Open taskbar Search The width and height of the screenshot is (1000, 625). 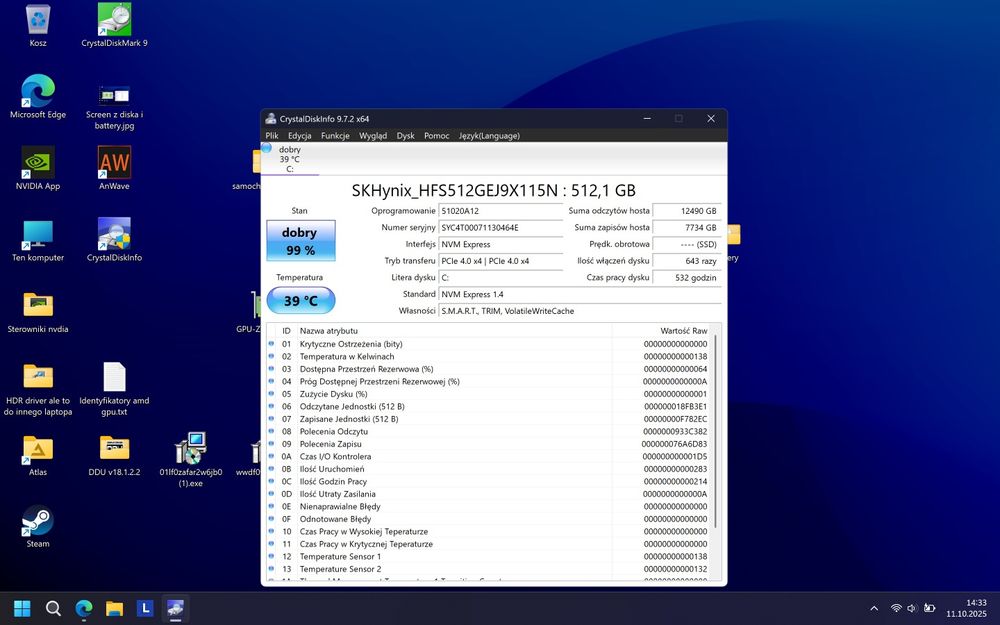tap(54, 608)
